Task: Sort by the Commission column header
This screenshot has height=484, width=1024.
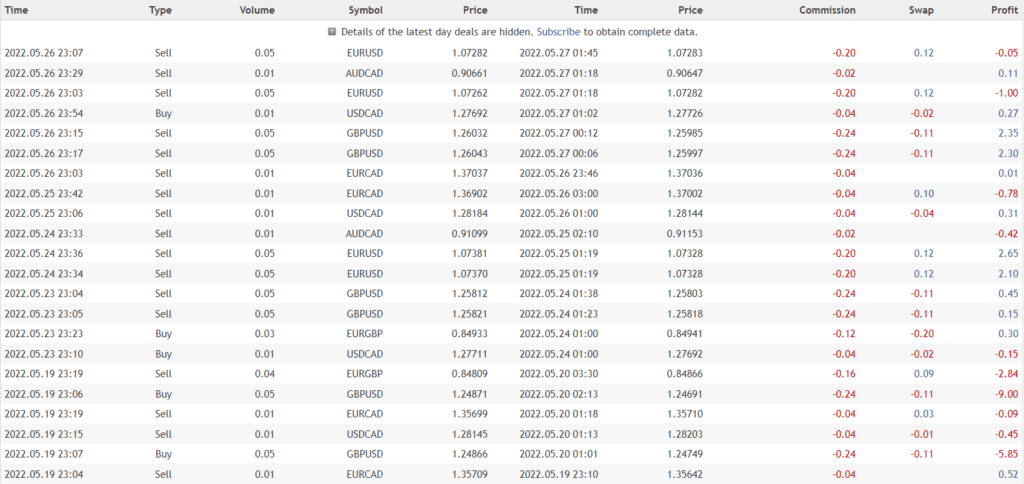Action: tap(827, 10)
